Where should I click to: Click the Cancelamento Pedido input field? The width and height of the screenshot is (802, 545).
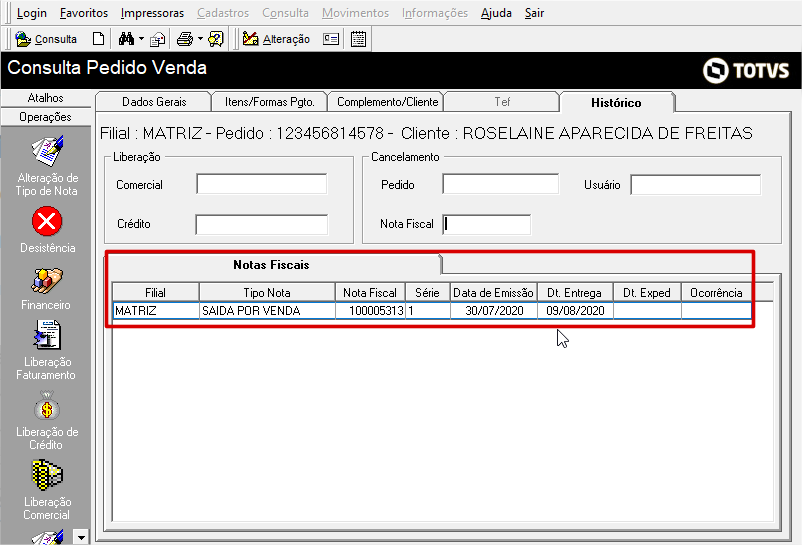[x=500, y=184]
